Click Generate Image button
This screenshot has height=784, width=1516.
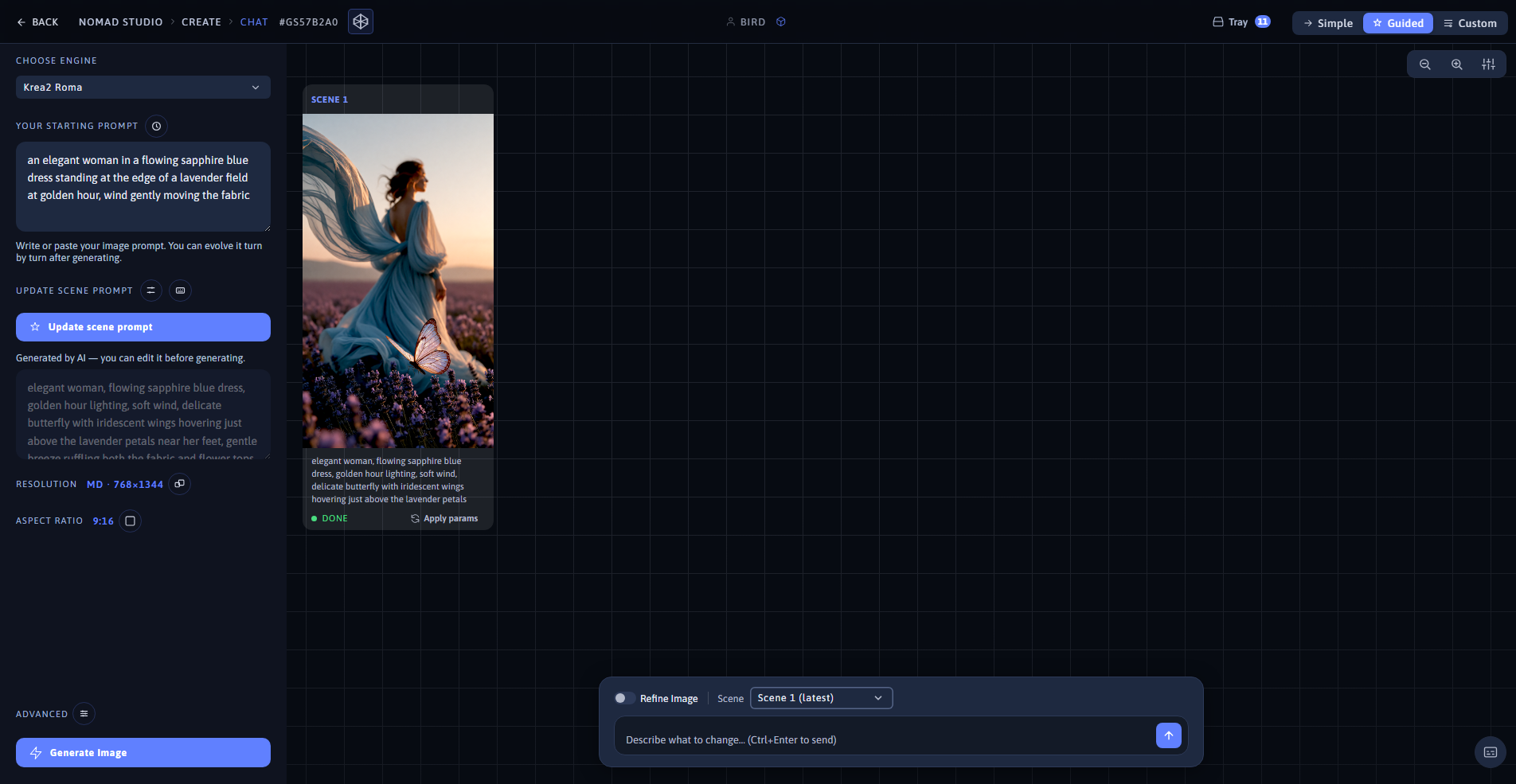tap(143, 753)
